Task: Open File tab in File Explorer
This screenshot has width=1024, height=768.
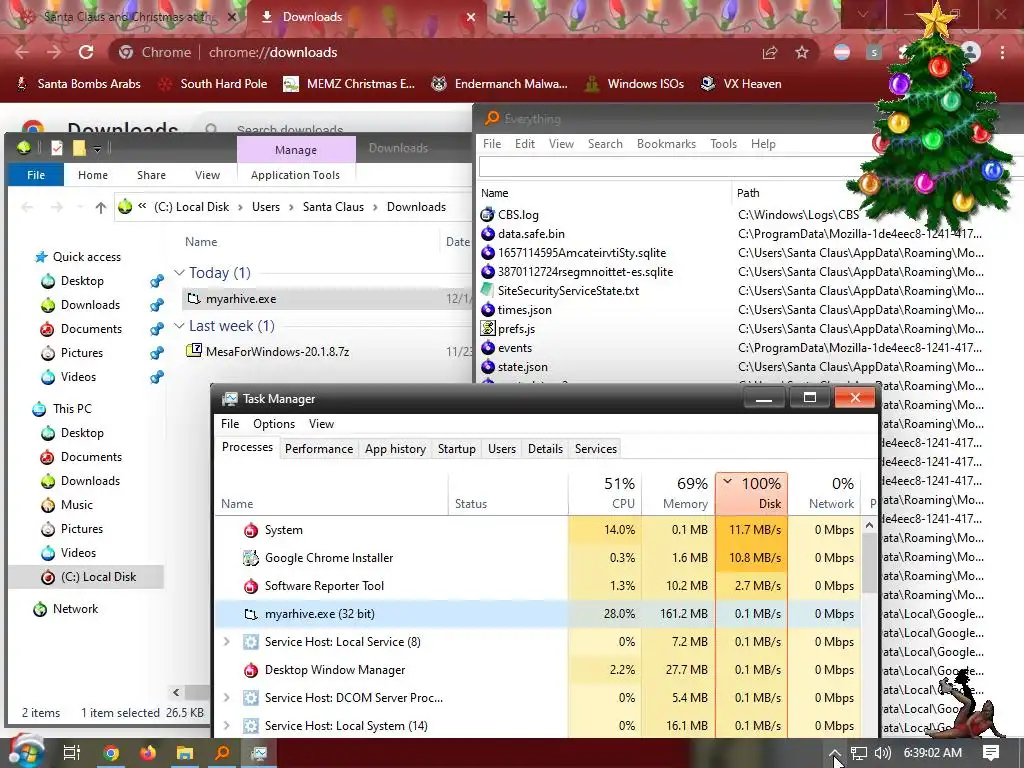Action: coord(36,175)
